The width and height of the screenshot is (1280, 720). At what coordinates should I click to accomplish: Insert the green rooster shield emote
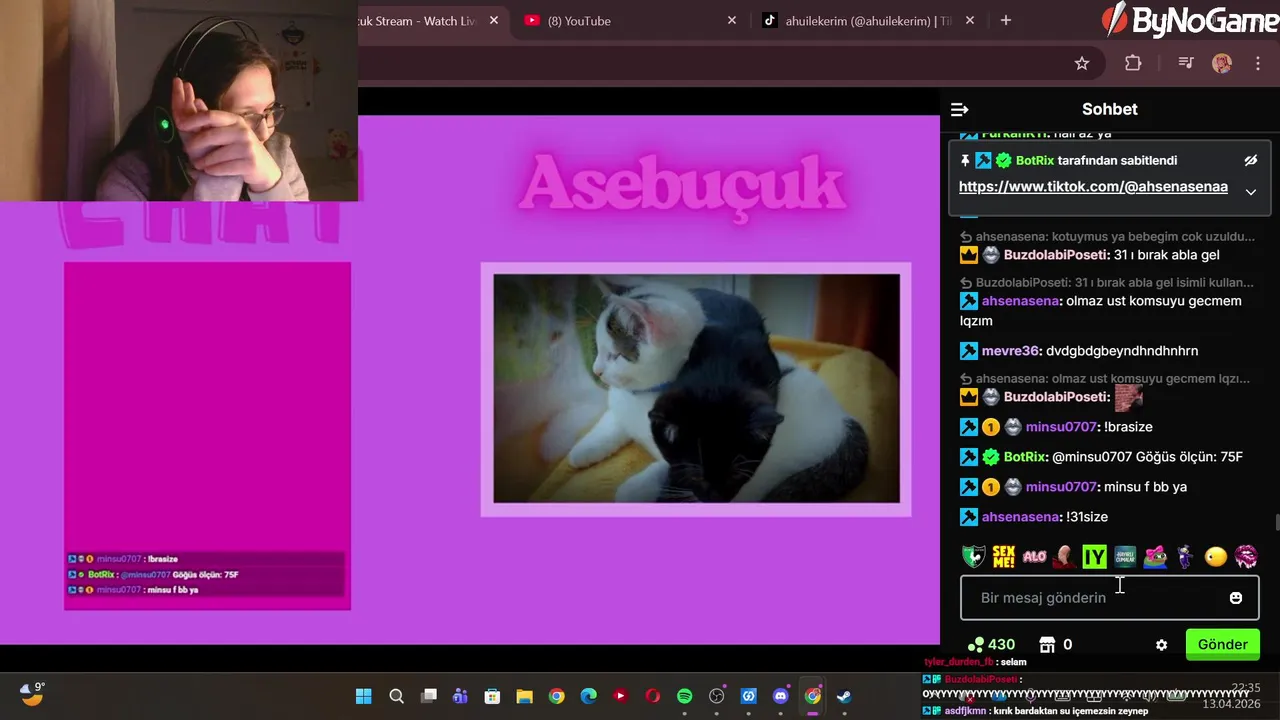click(x=973, y=557)
